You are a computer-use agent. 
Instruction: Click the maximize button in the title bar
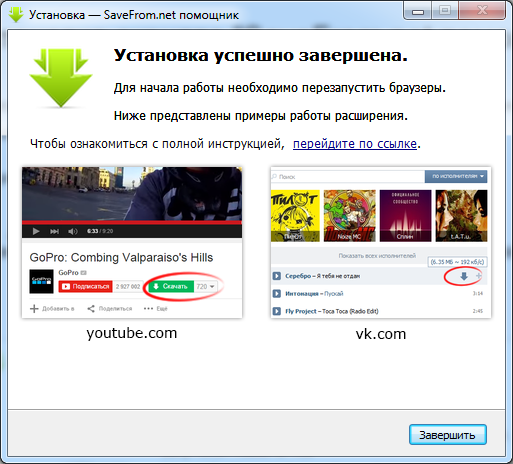445,11
